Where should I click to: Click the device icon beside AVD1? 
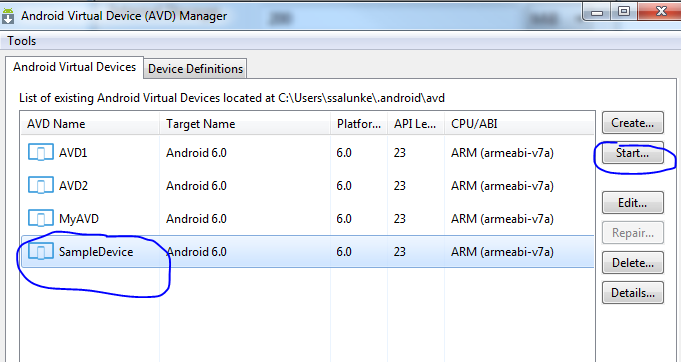[41, 153]
